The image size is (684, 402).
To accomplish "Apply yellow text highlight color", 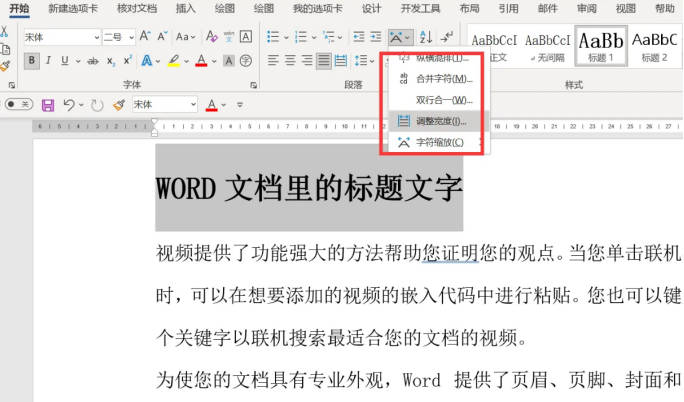I will click(174, 61).
